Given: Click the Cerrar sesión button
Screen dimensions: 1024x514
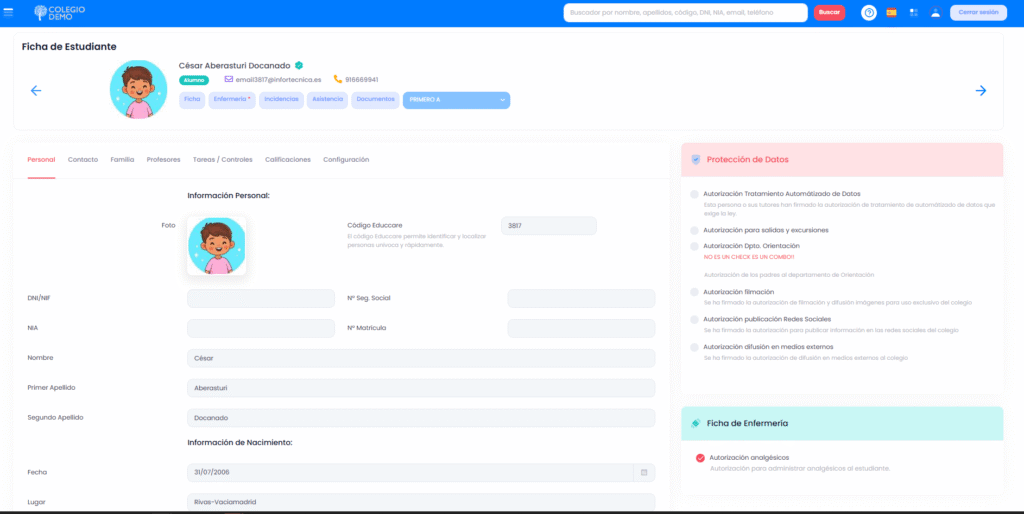Looking at the screenshot, I should (977, 13).
